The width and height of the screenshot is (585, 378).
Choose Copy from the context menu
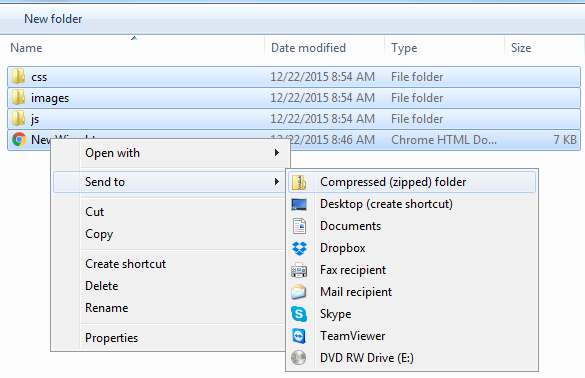[99, 234]
